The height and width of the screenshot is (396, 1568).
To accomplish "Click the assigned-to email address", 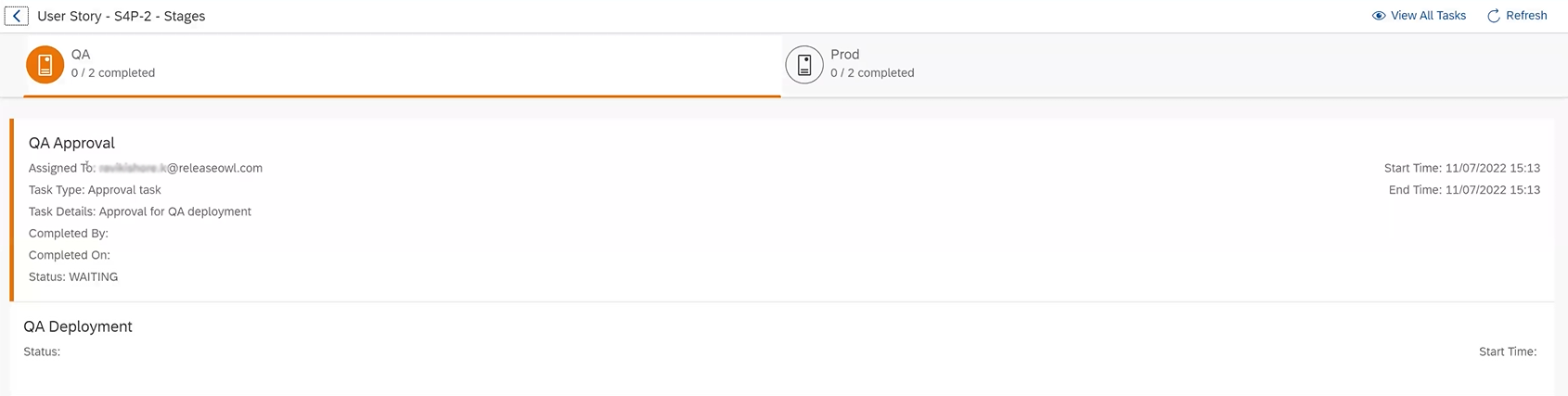I will (x=181, y=168).
